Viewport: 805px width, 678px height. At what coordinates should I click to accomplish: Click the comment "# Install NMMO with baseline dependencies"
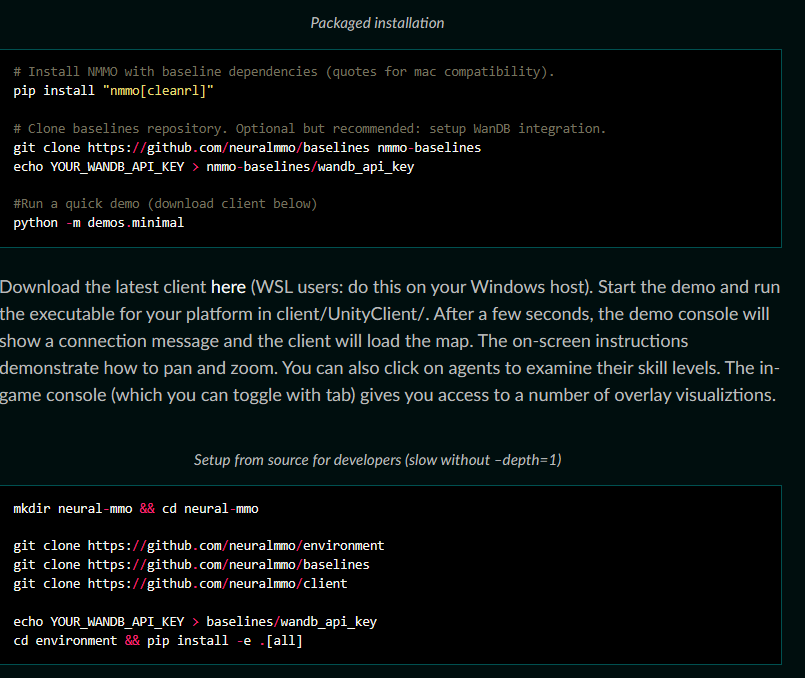(284, 71)
